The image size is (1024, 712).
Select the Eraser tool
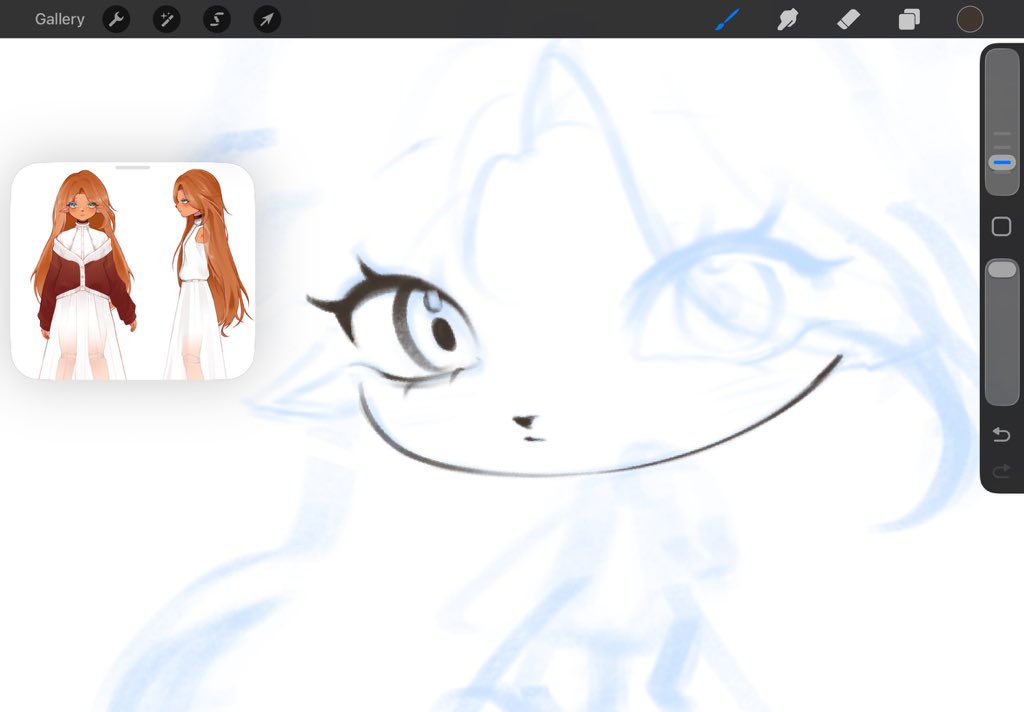848,19
